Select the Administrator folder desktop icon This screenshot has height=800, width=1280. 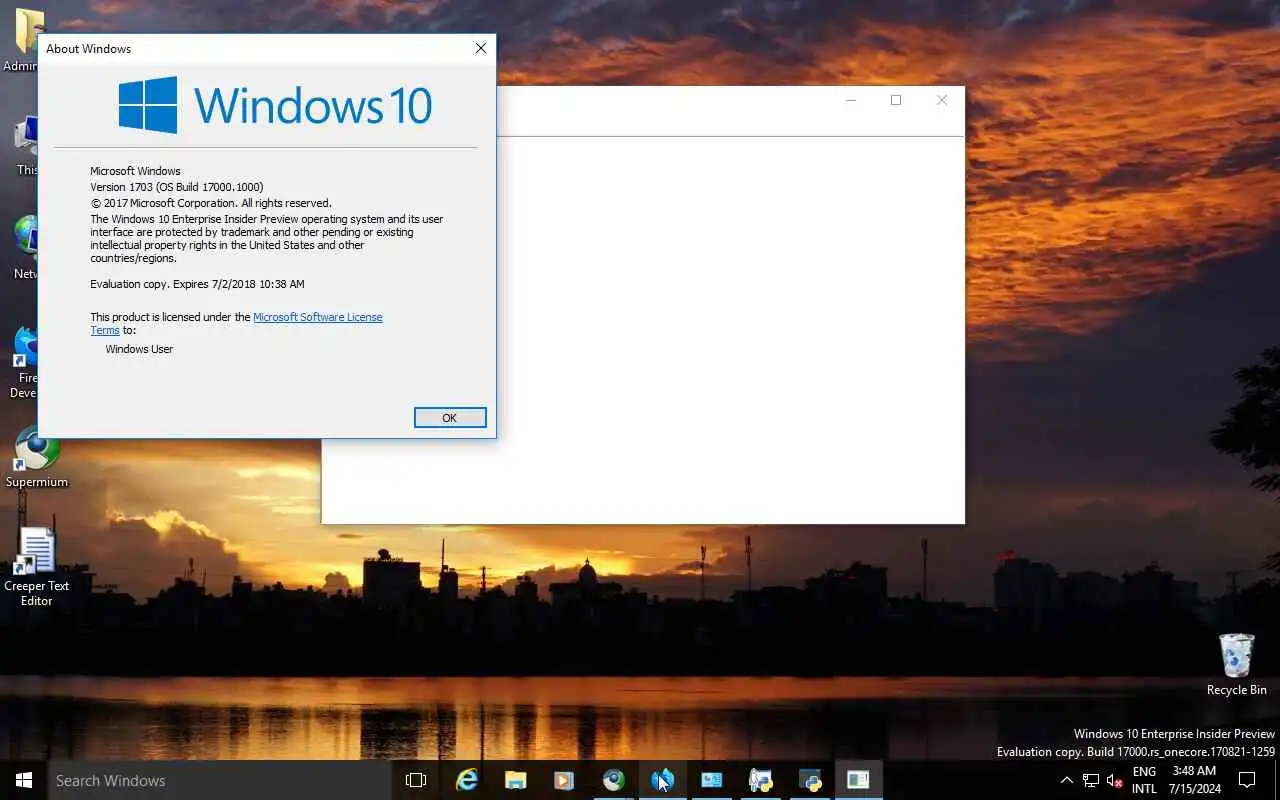22,40
